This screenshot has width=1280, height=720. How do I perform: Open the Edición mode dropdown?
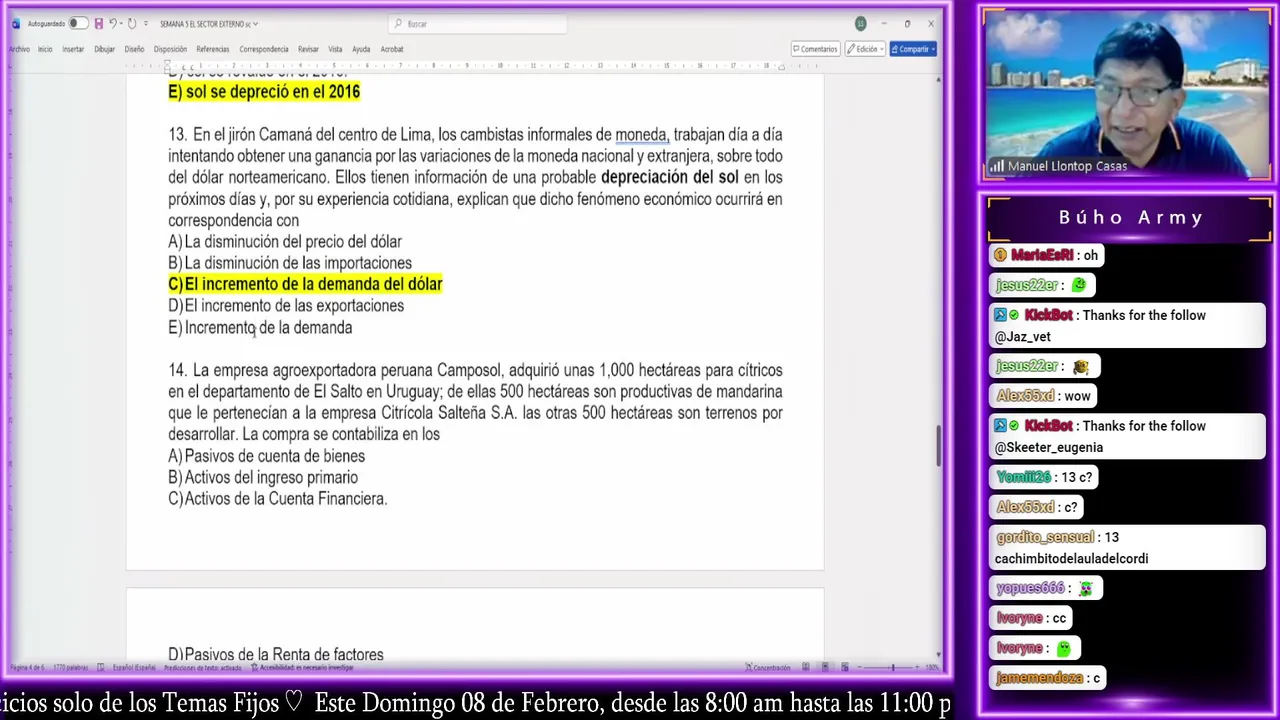(x=864, y=49)
